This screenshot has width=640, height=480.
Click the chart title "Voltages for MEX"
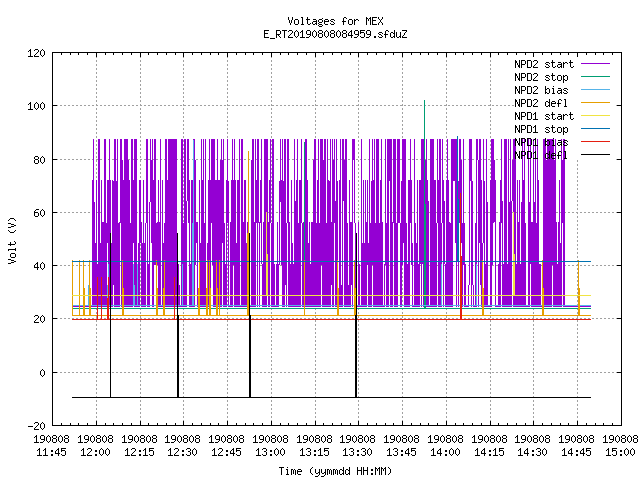(335, 21)
